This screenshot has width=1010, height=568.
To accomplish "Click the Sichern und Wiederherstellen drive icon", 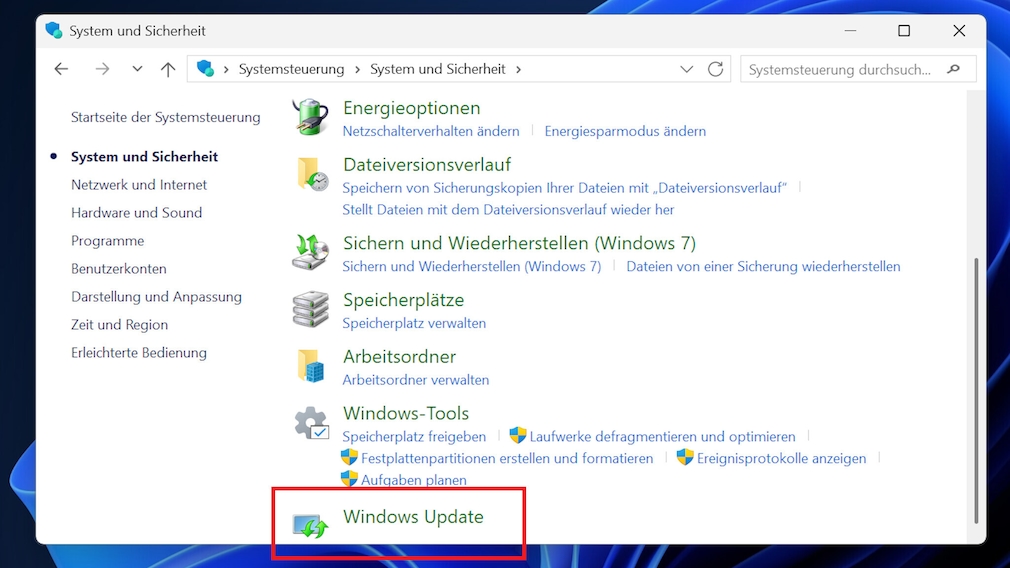I will tap(311, 252).
